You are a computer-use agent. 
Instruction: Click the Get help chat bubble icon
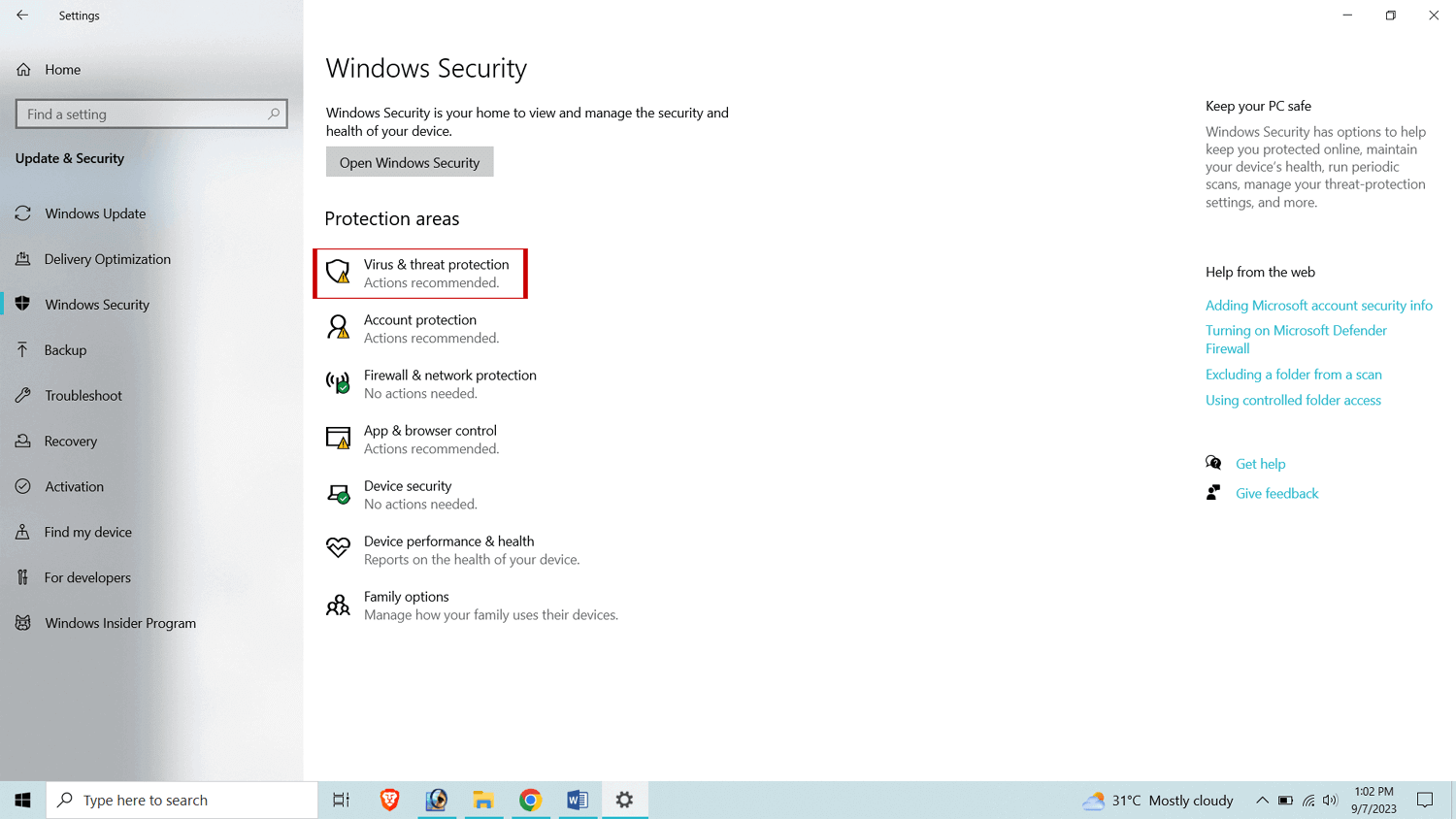coord(1213,463)
